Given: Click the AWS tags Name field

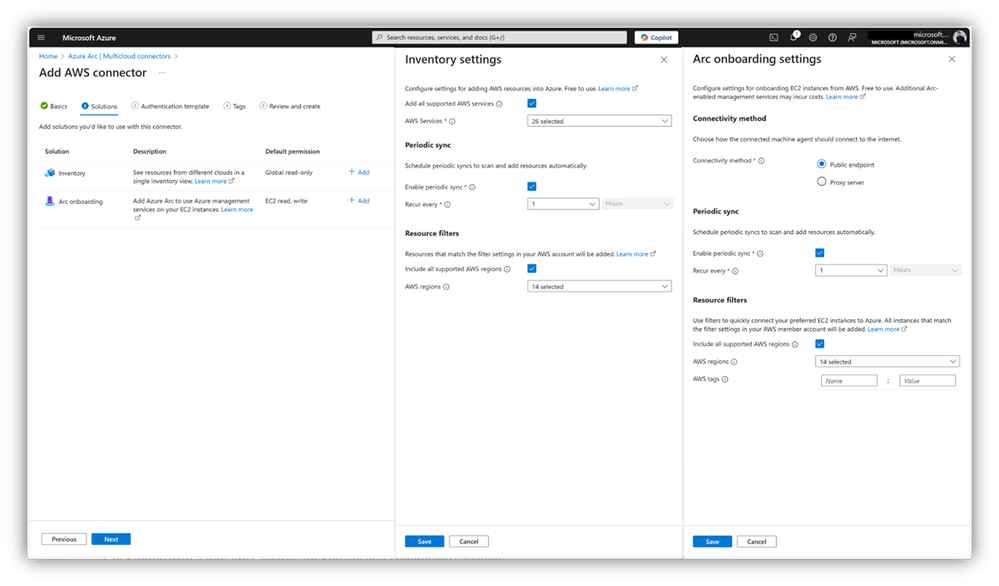Looking at the screenshot, I should click(850, 381).
